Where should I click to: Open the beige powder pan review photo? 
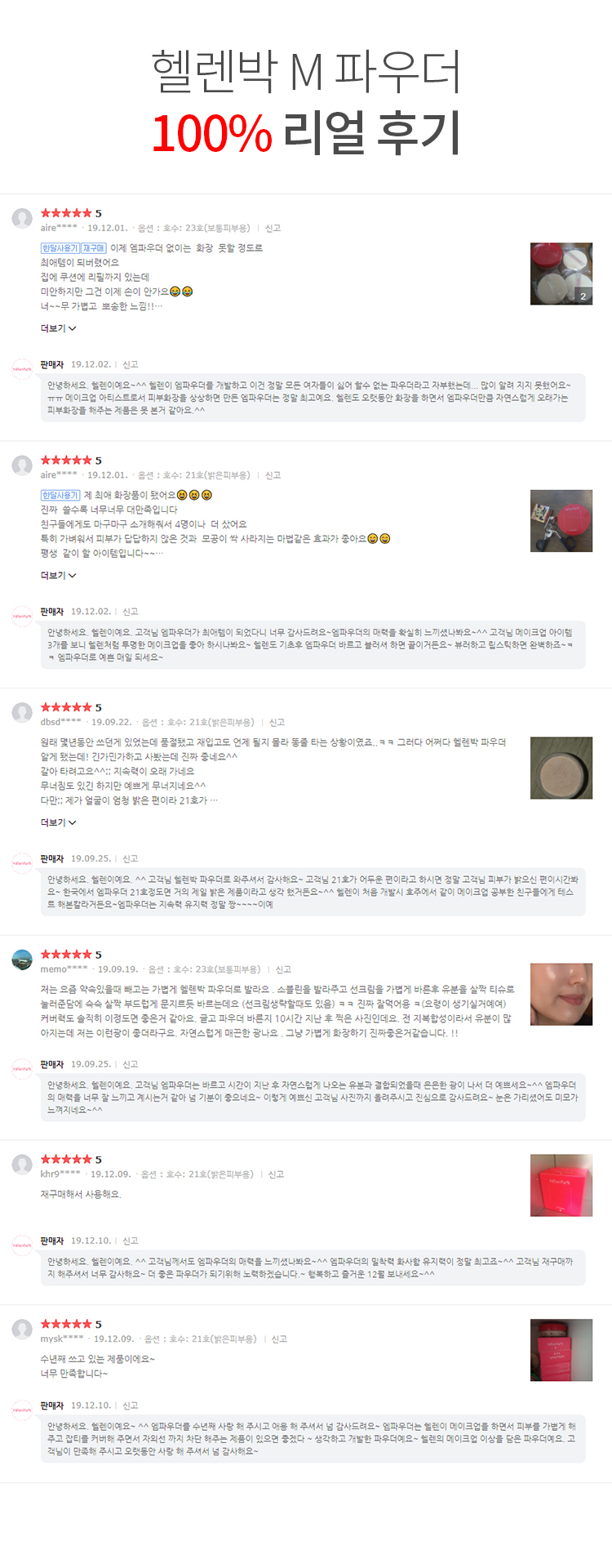pos(561,768)
